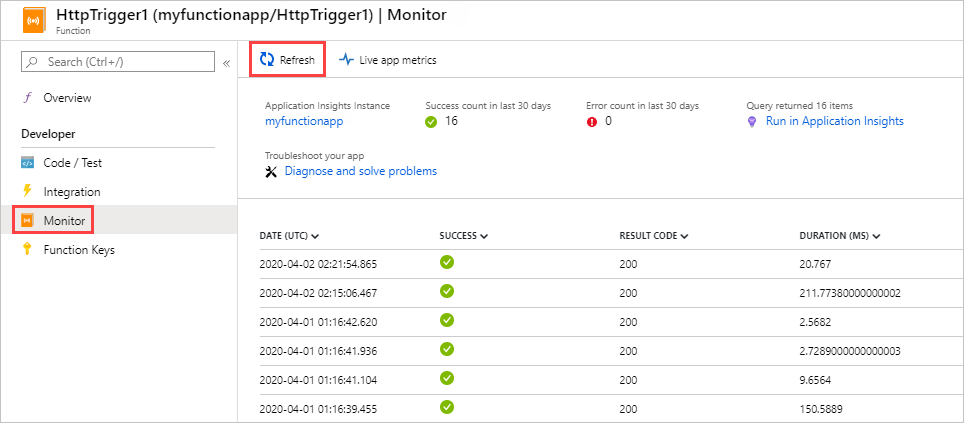Click success checkmark for 01:16:42.620 row
The height and width of the screenshot is (423, 964).
[447, 320]
